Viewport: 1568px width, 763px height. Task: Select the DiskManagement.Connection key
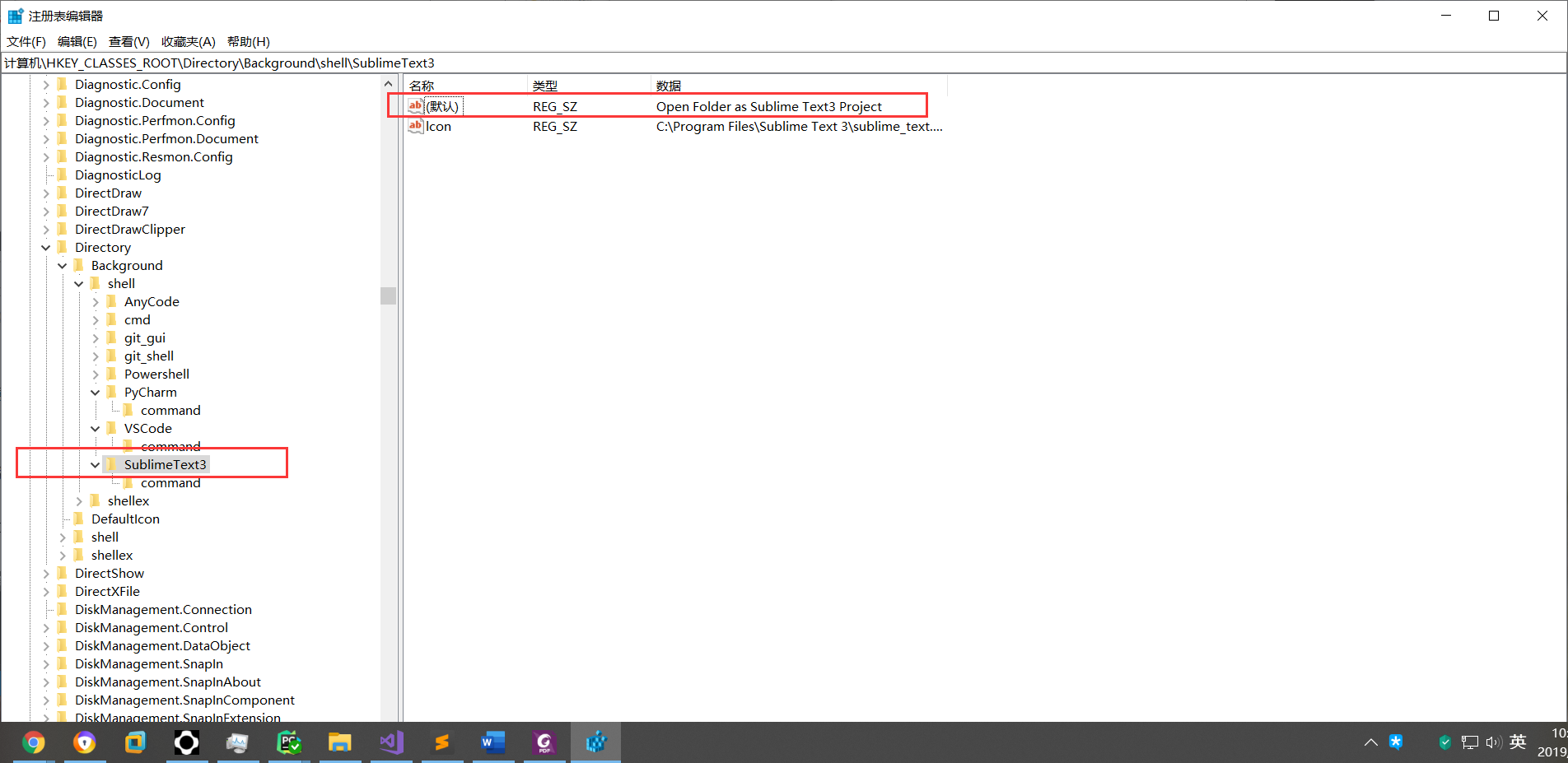click(163, 609)
